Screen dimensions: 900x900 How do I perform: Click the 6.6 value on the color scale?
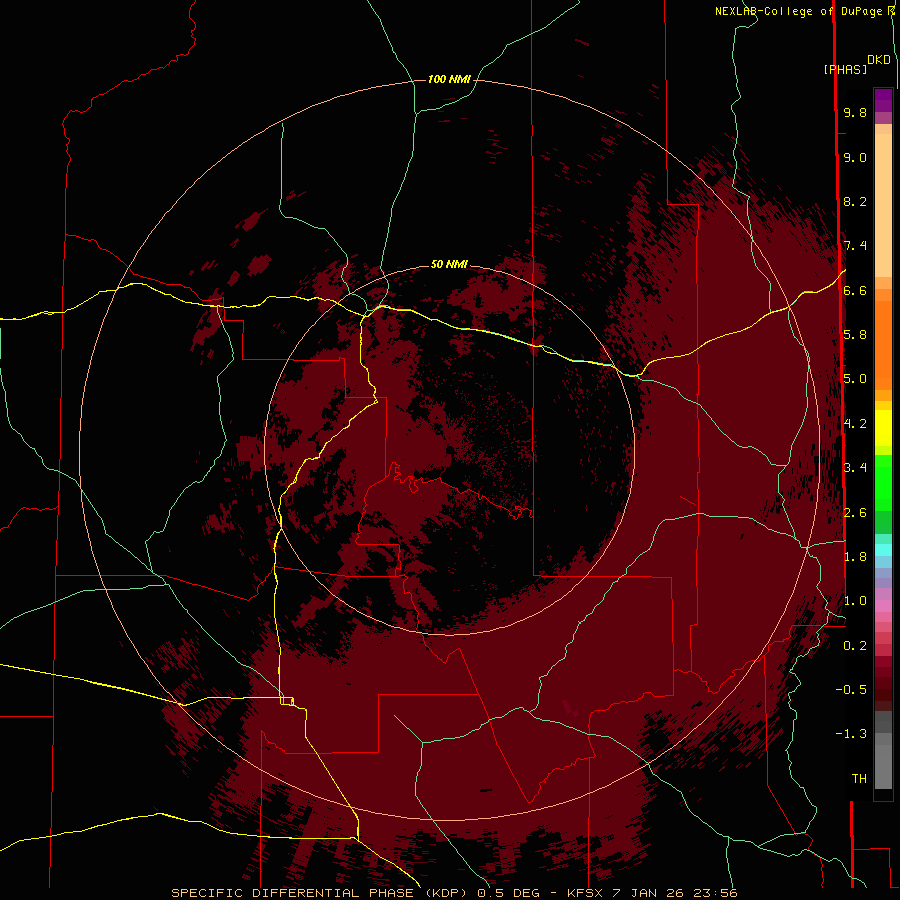tap(855, 290)
